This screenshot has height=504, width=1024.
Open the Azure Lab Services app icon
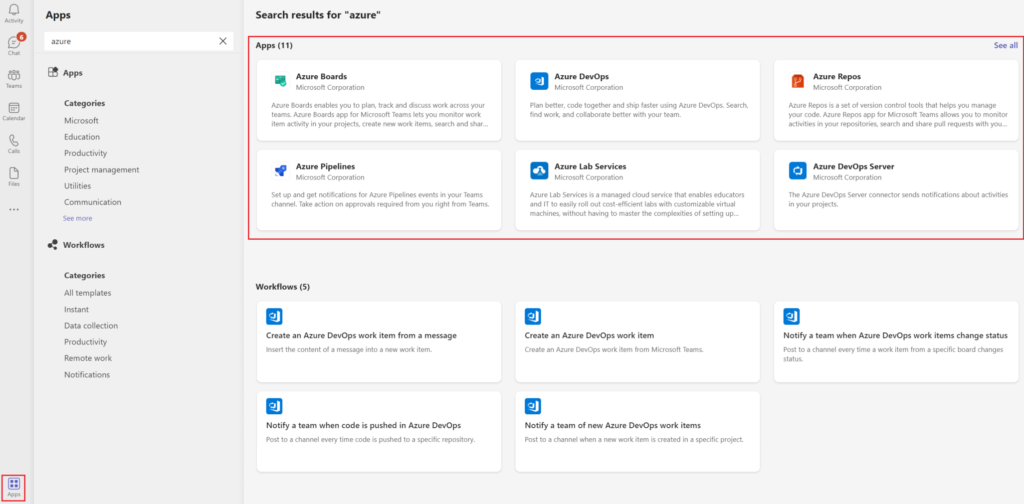[538, 171]
